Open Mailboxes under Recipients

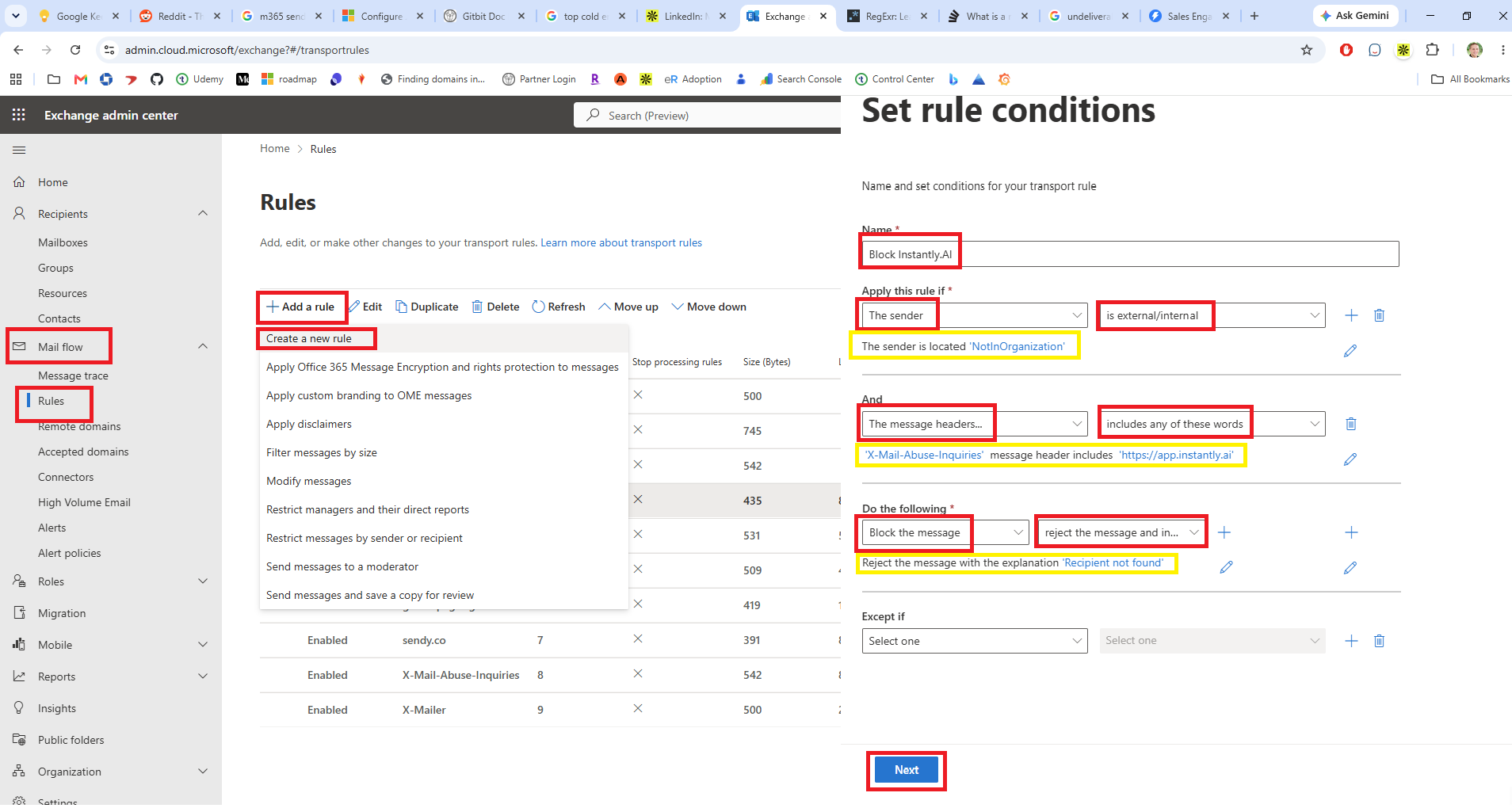coord(63,242)
